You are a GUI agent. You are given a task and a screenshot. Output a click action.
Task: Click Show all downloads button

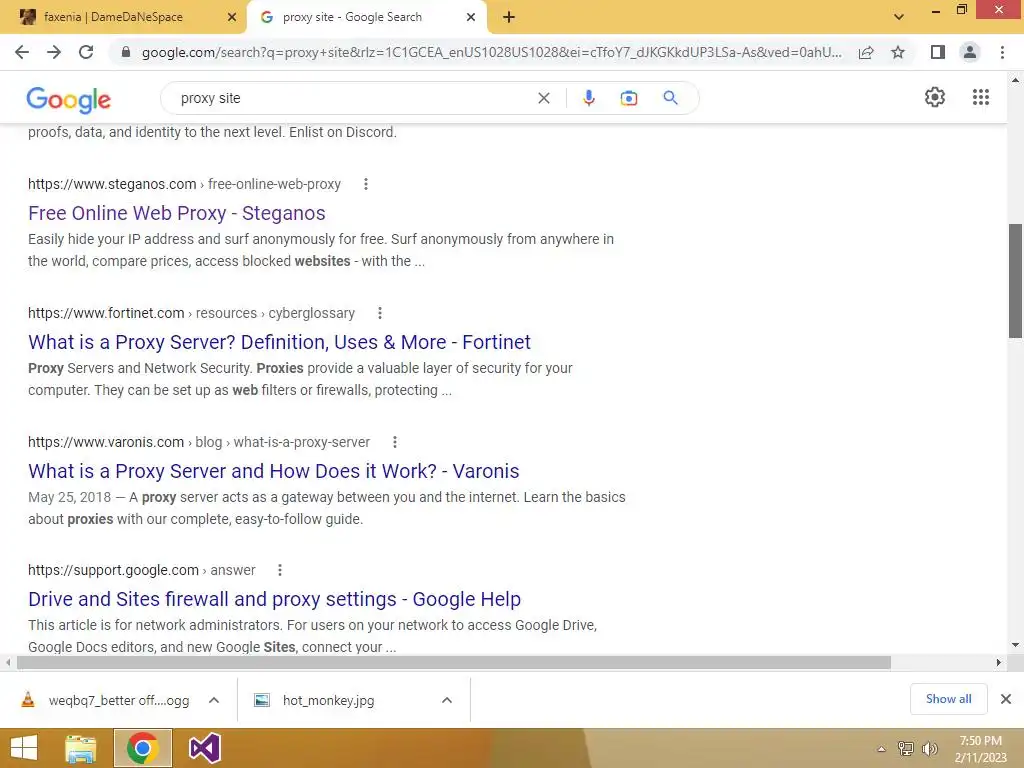click(948, 699)
